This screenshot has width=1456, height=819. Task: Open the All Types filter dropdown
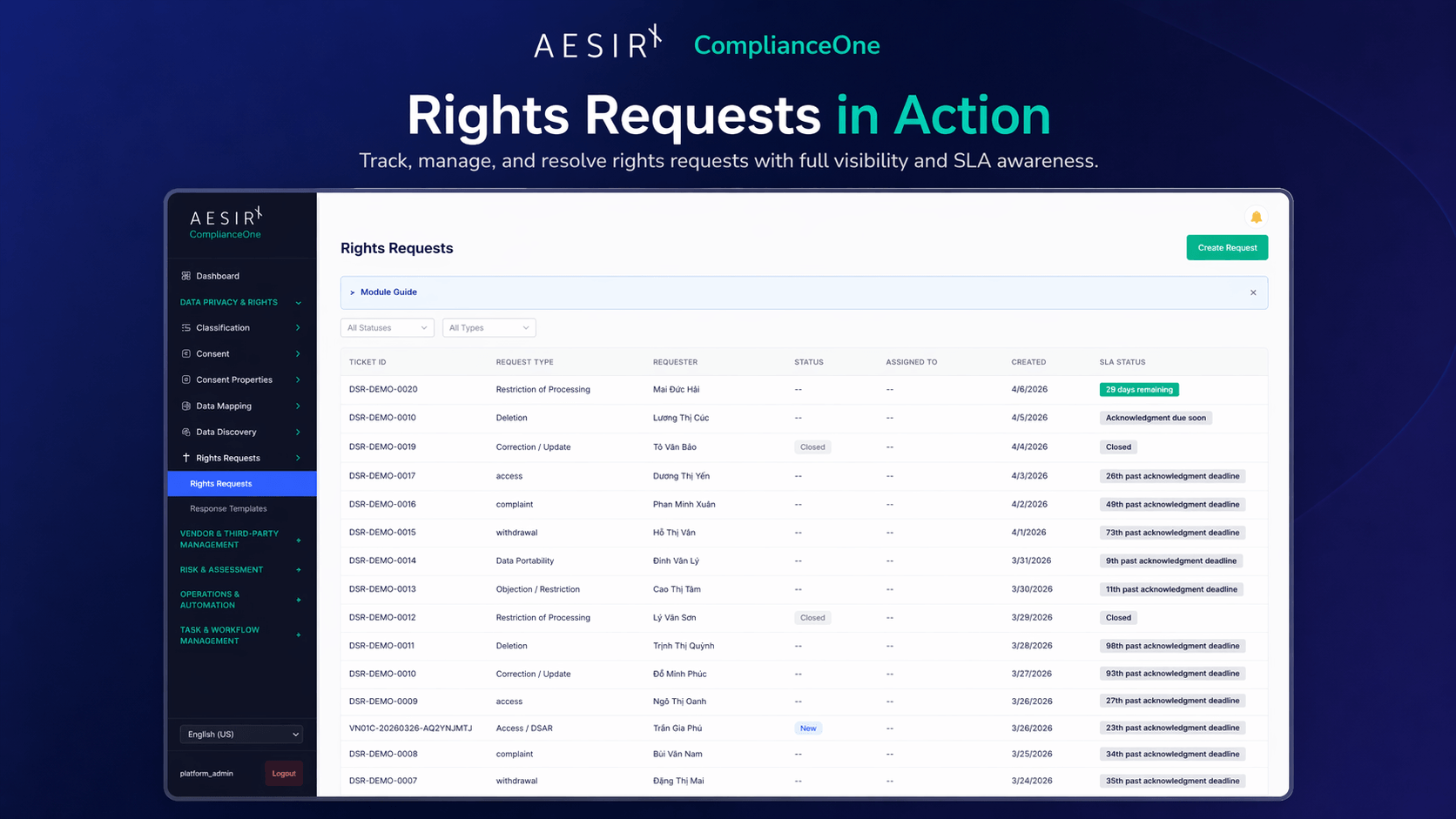pos(489,328)
